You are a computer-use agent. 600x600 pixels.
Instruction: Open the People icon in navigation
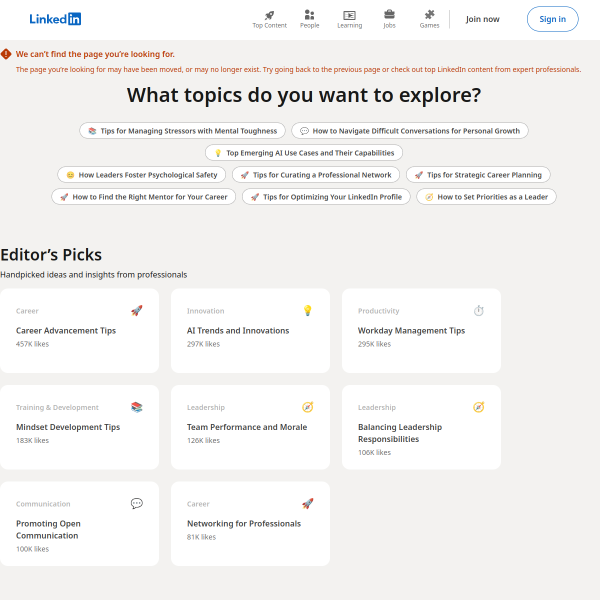tap(309, 15)
